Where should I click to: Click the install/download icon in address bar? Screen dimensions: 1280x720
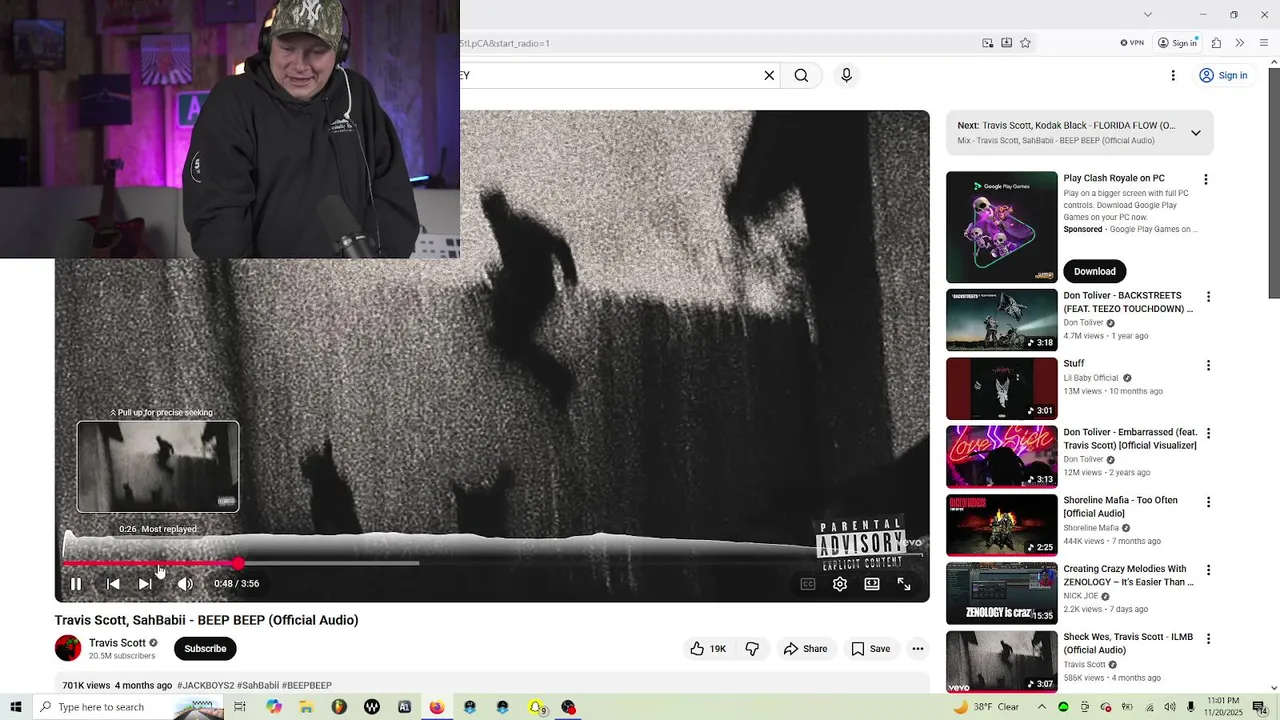pyautogui.click(x=1006, y=43)
